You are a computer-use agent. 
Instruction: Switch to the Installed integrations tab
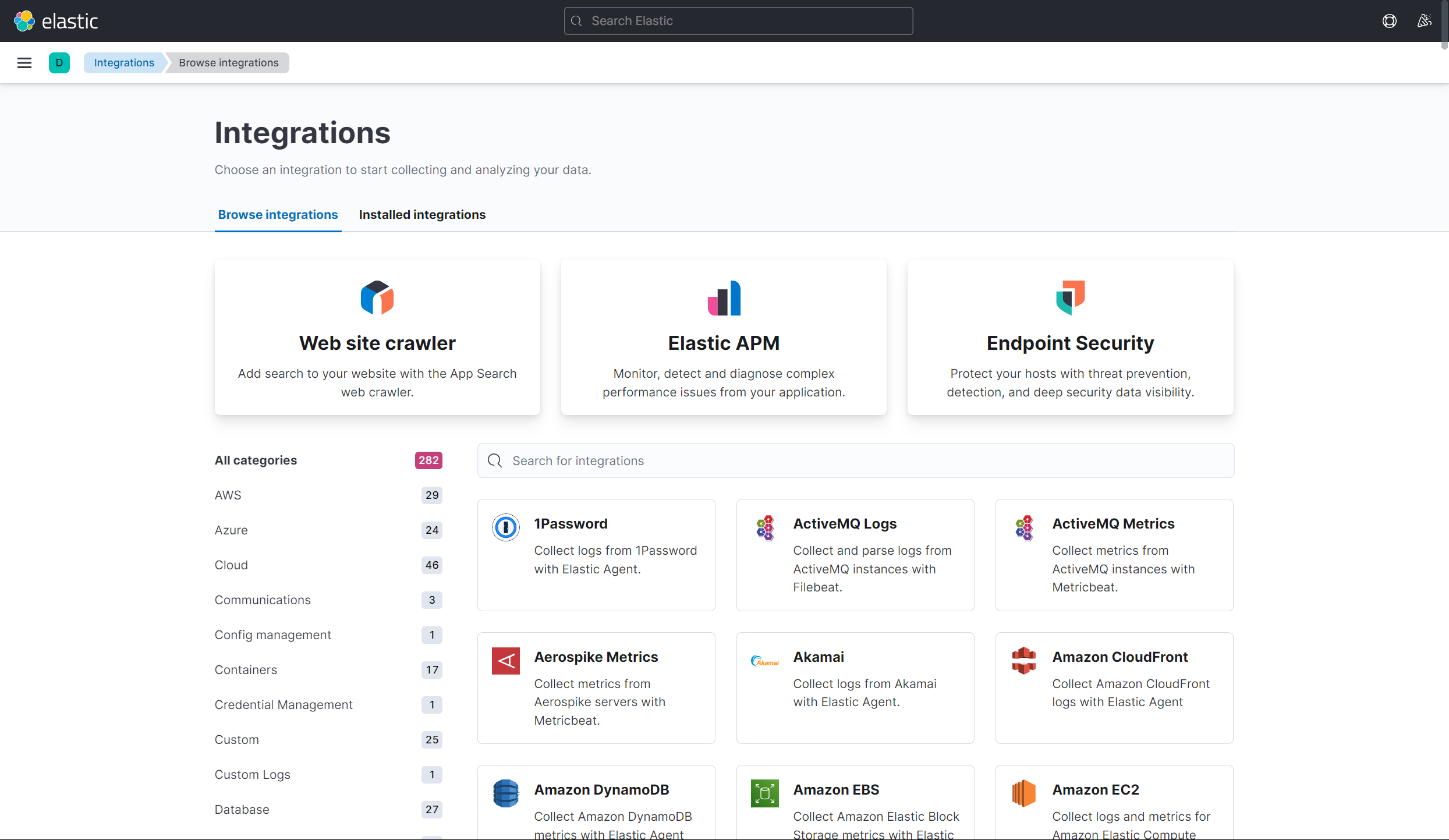tap(422, 215)
